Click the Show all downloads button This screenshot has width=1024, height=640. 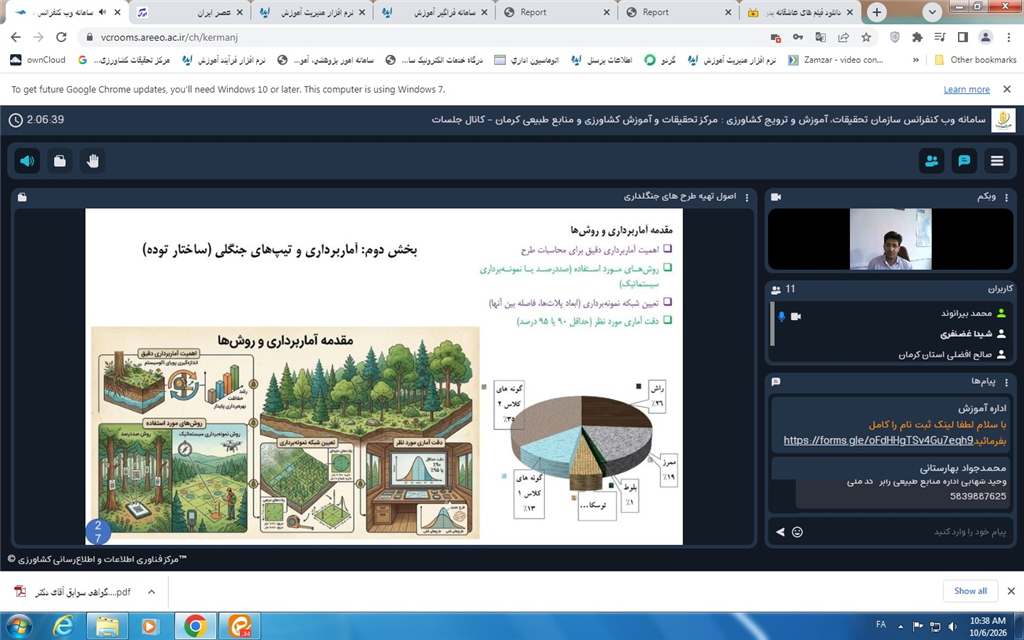[x=970, y=591]
